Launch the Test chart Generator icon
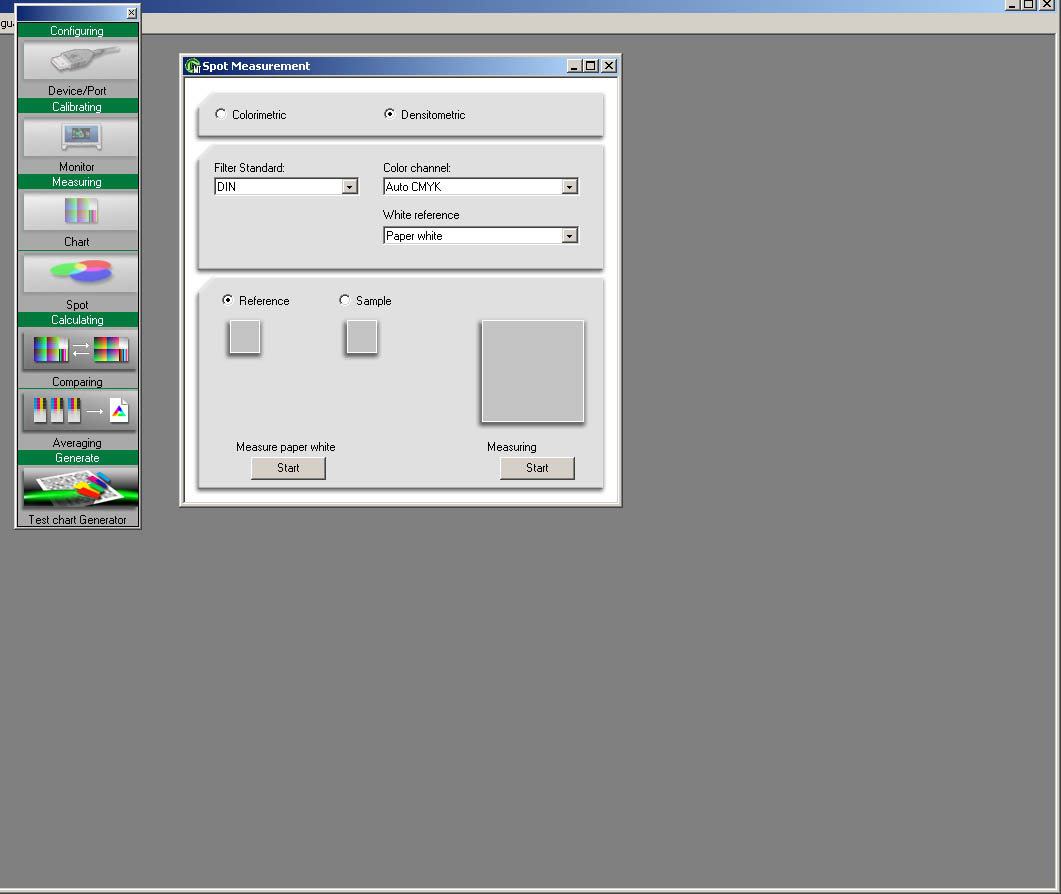 tap(81, 489)
